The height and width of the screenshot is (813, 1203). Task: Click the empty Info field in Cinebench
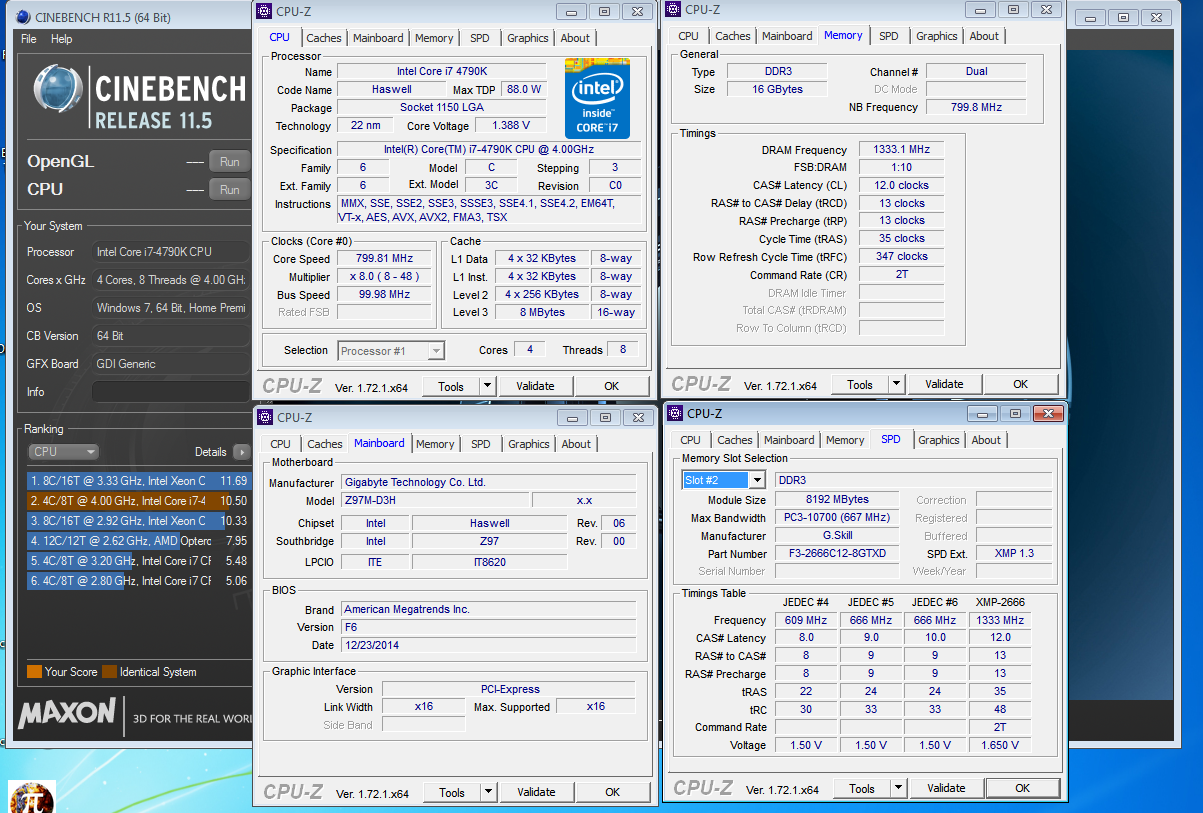pyautogui.click(x=171, y=392)
